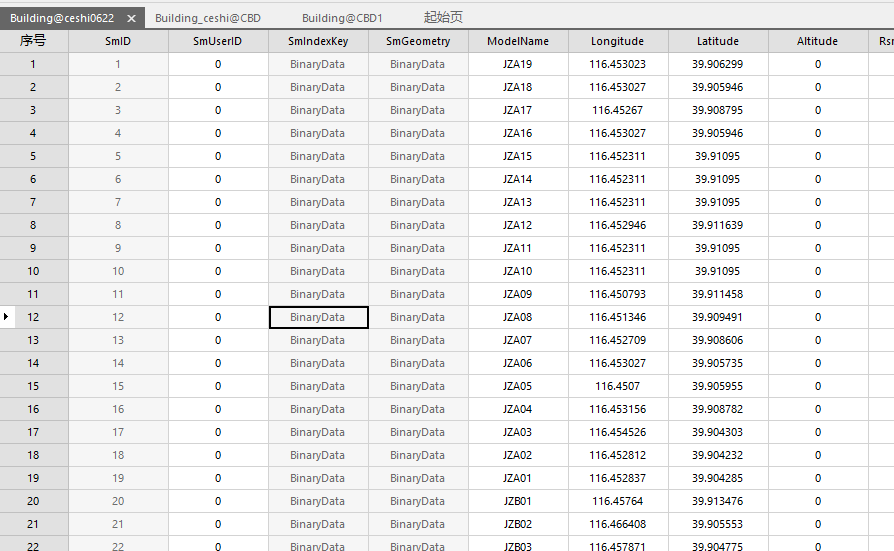Click ModelName cell JZA02
The image size is (894, 551).
(518, 455)
